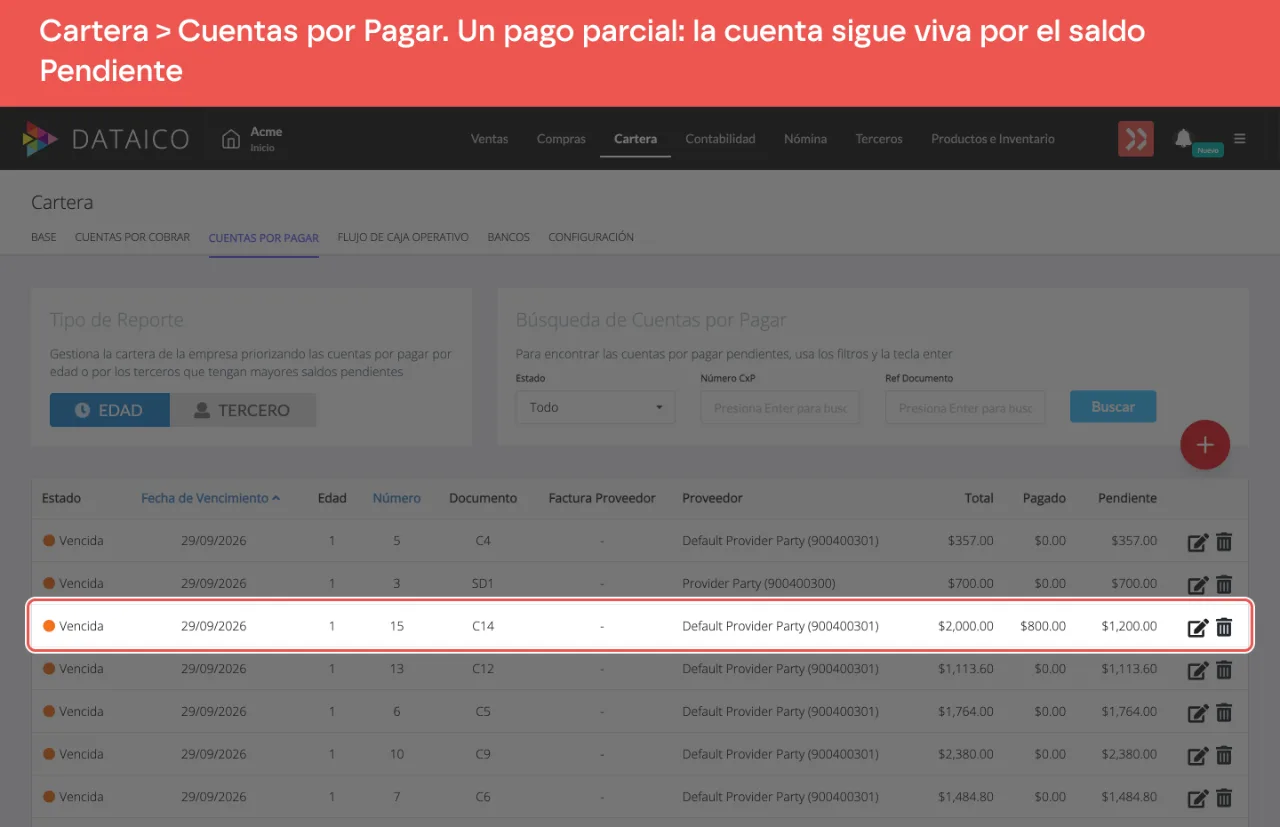Edit the account with document C4

point(1198,542)
